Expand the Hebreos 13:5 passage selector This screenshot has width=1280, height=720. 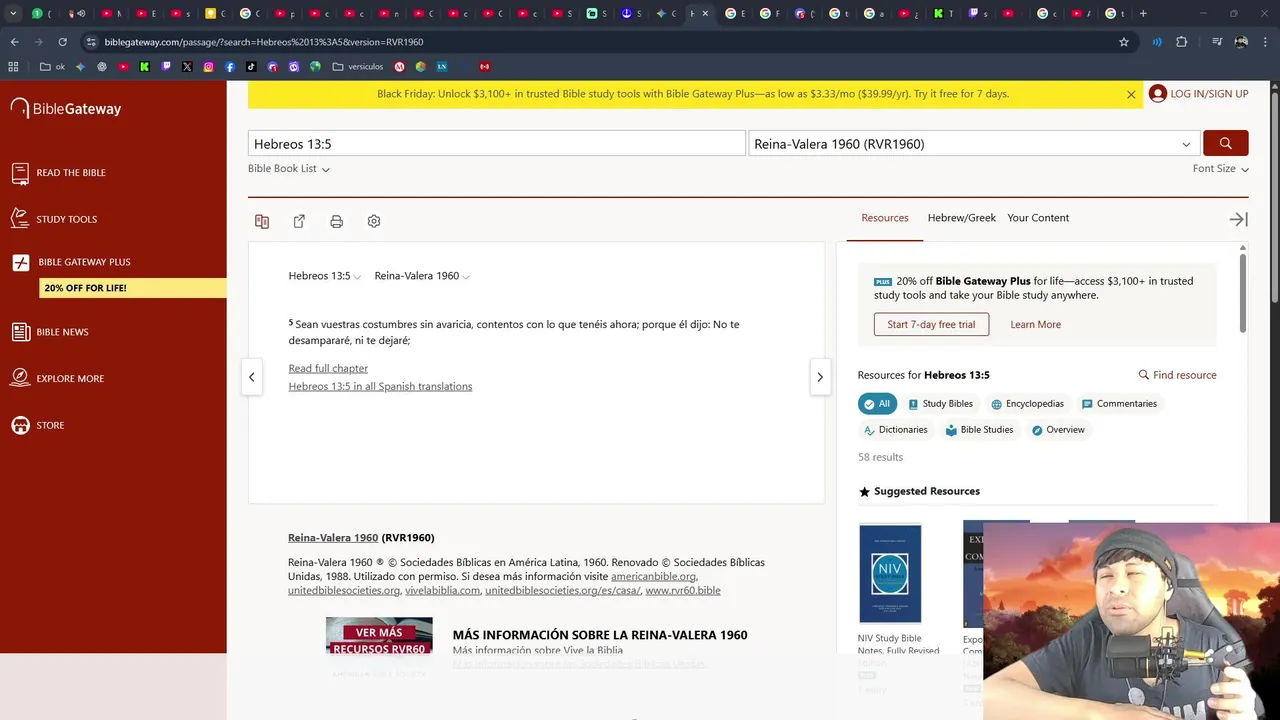[325, 276]
